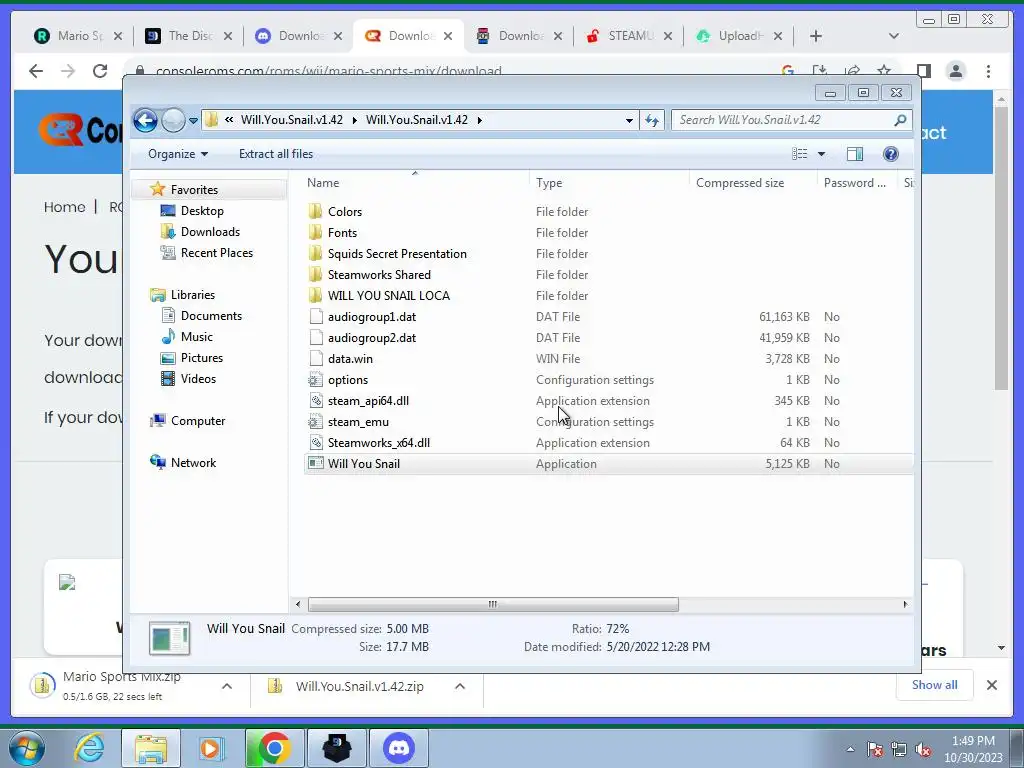
Task: Select the Steamworks Shared folder
Action: click(379, 275)
